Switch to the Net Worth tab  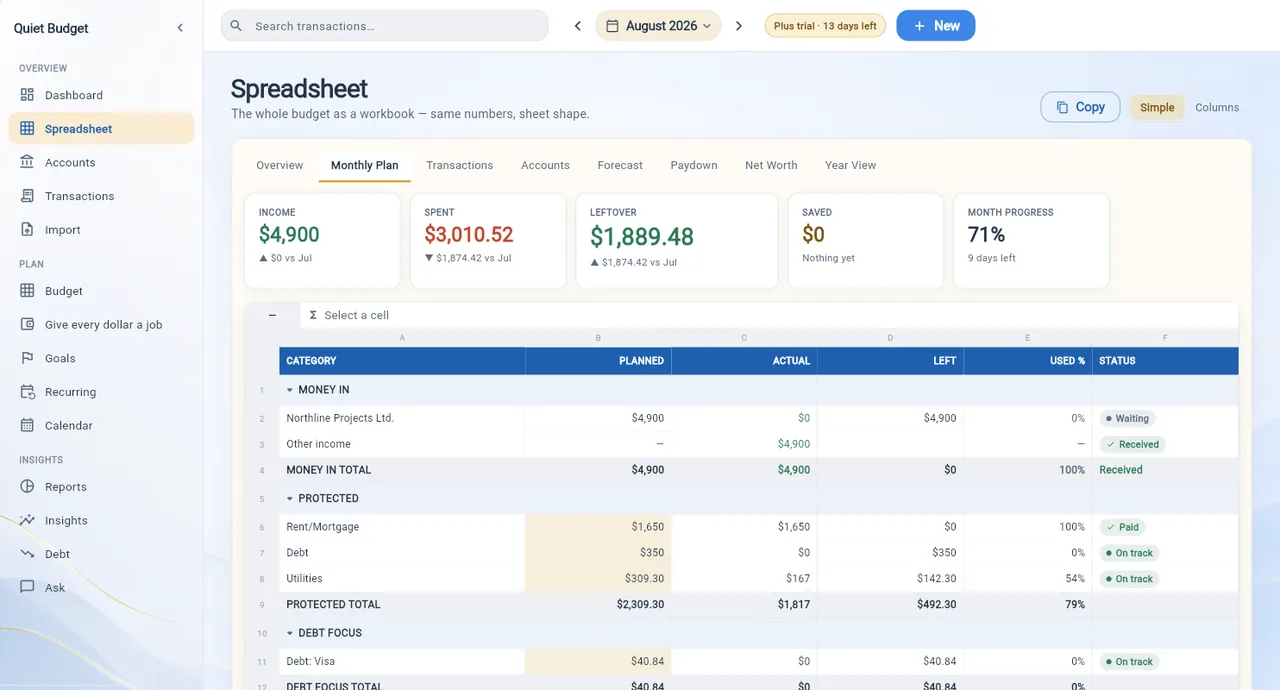pos(771,165)
